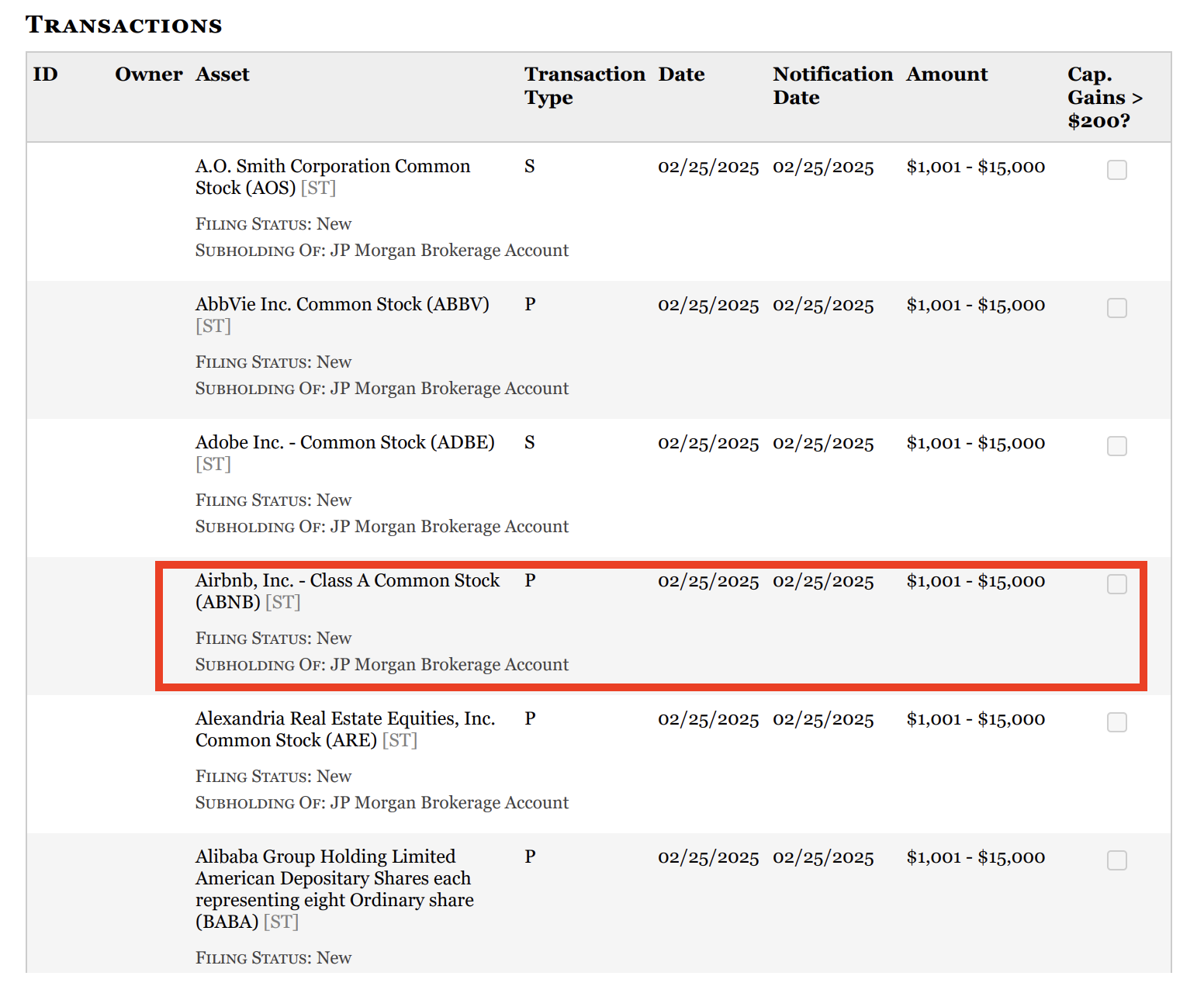Select transaction type P in Alexandria row
Screen dimensions: 1204x1007
(530, 719)
